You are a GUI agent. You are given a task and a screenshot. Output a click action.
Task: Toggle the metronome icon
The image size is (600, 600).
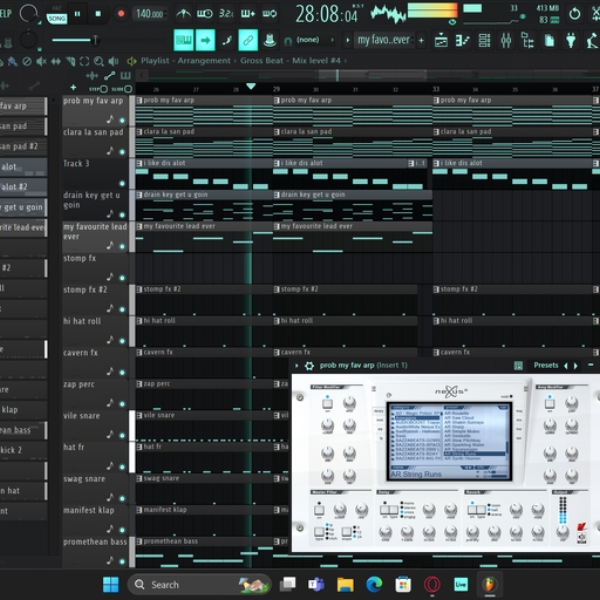click(183, 14)
